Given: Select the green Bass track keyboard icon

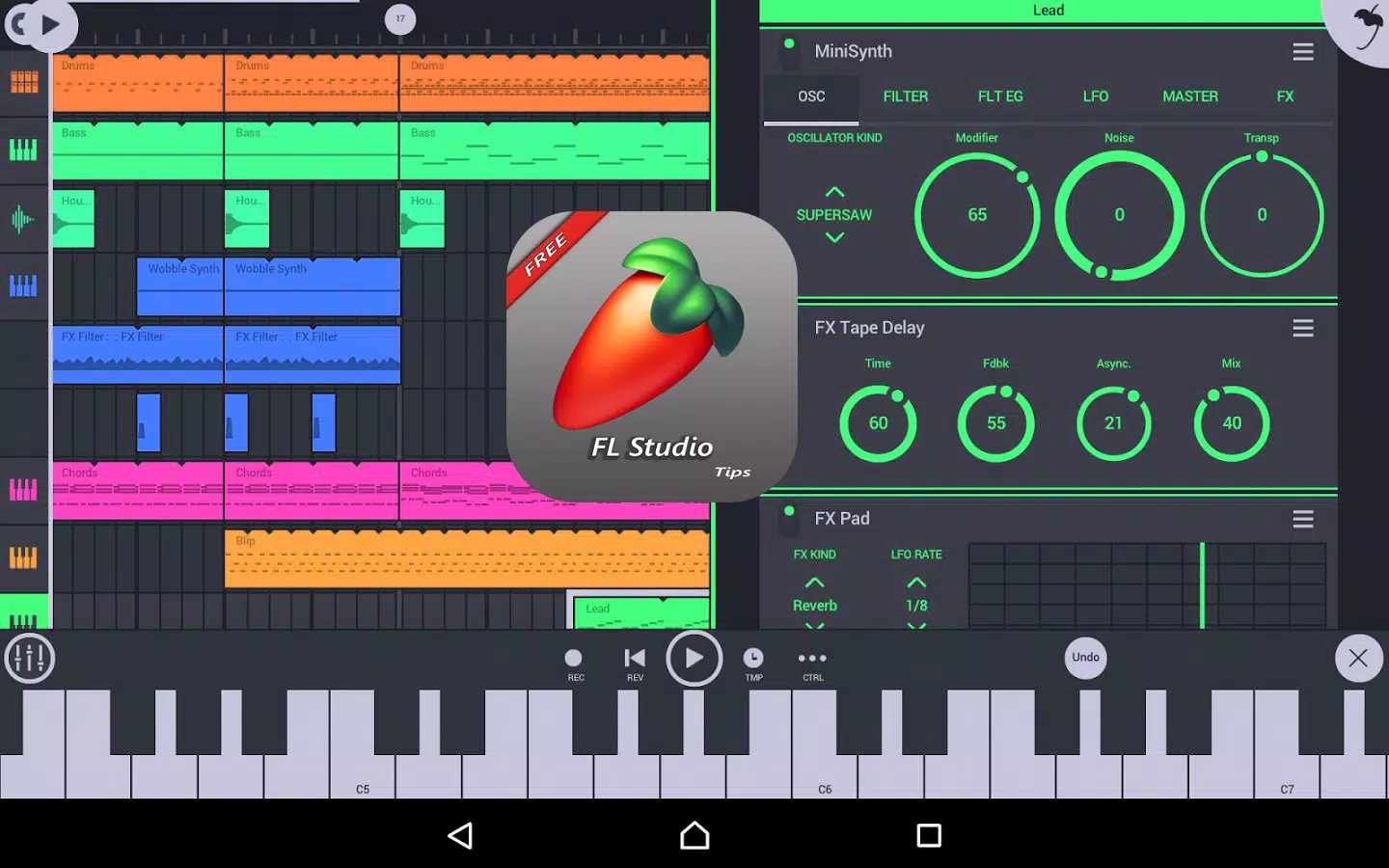Looking at the screenshot, I should click(23, 150).
